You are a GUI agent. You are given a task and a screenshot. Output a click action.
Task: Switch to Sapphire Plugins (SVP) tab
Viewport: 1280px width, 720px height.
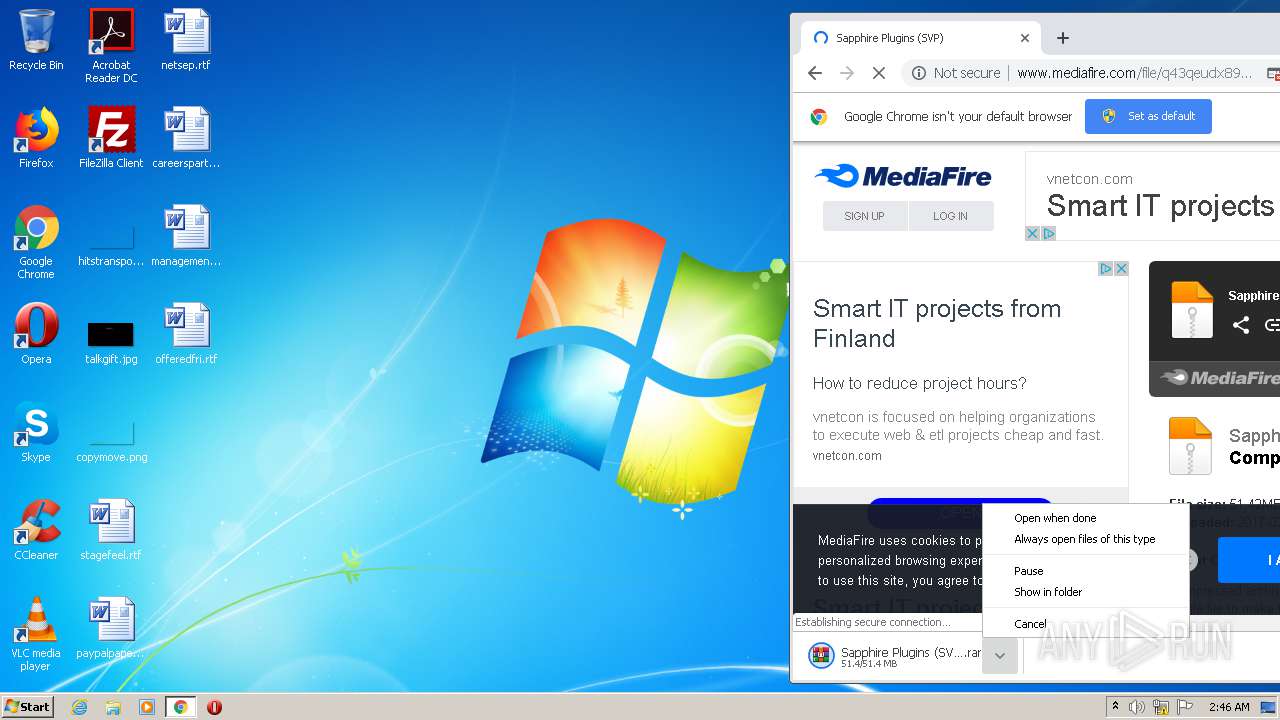coord(920,38)
